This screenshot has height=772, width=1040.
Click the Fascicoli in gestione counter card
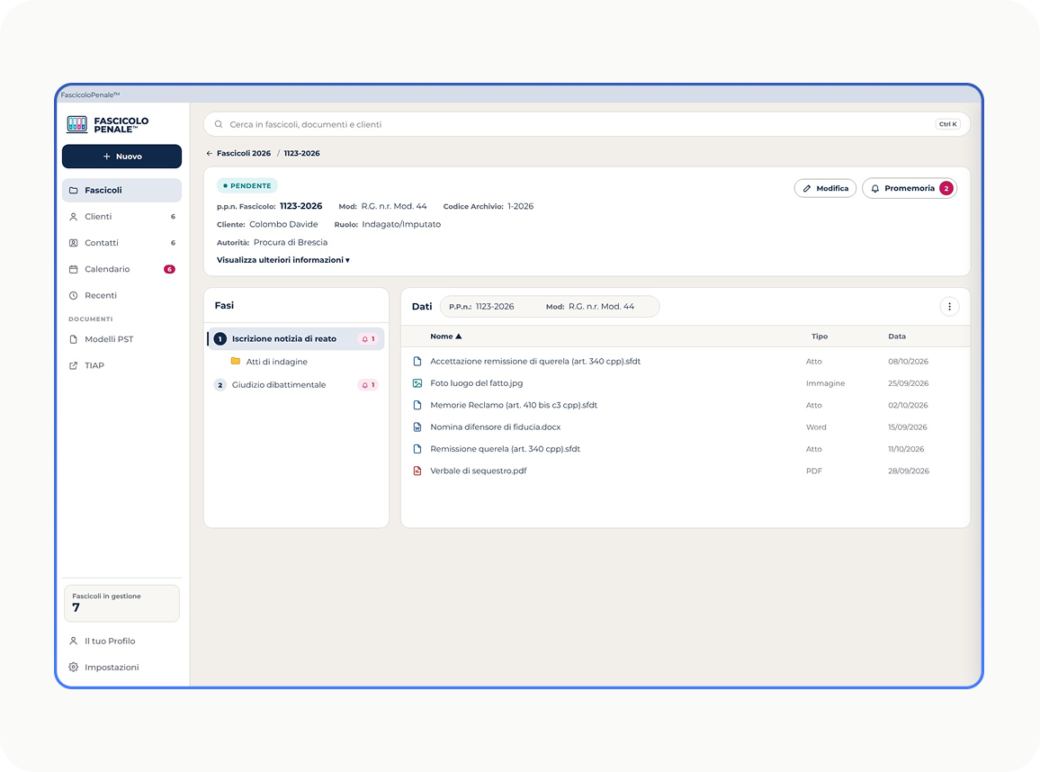click(122, 603)
